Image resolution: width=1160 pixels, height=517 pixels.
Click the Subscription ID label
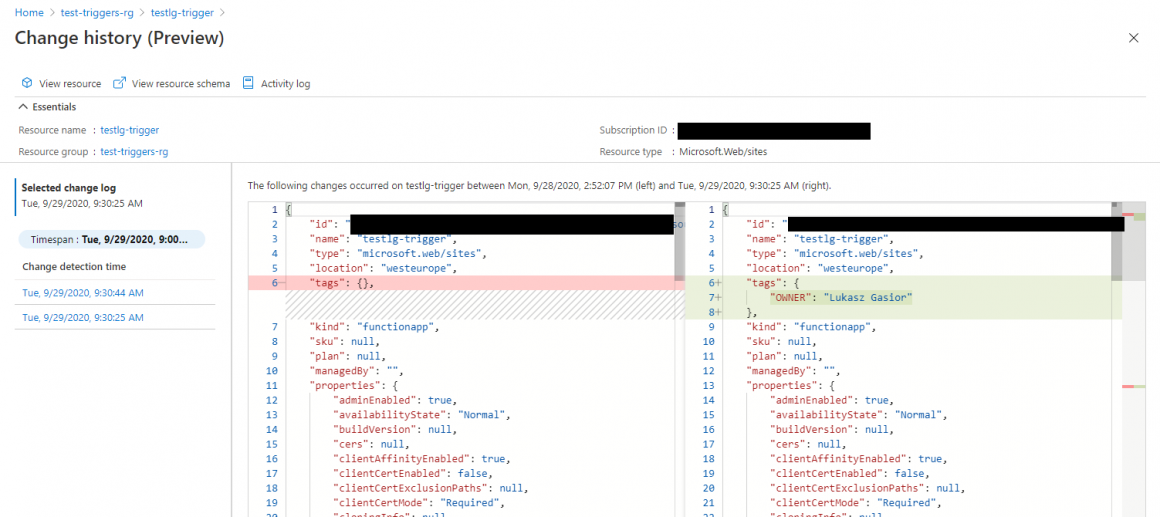[x=633, y=130]
